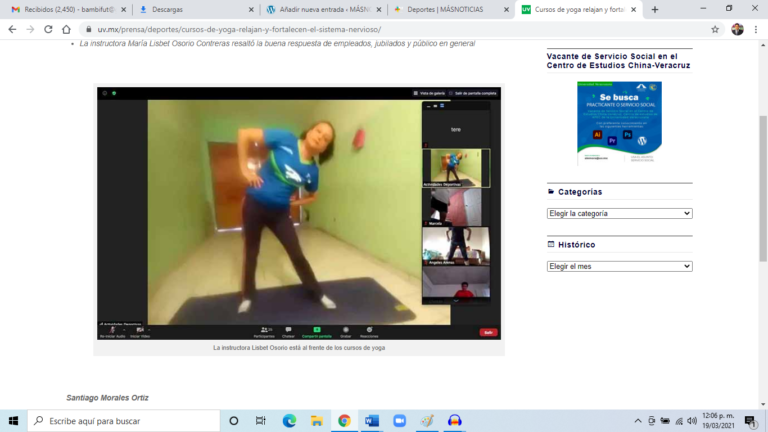The width and height of the screenshot is (768, 432).
Task: Open Microsoft Word from the taskbar
Action: tap(372, 421)
